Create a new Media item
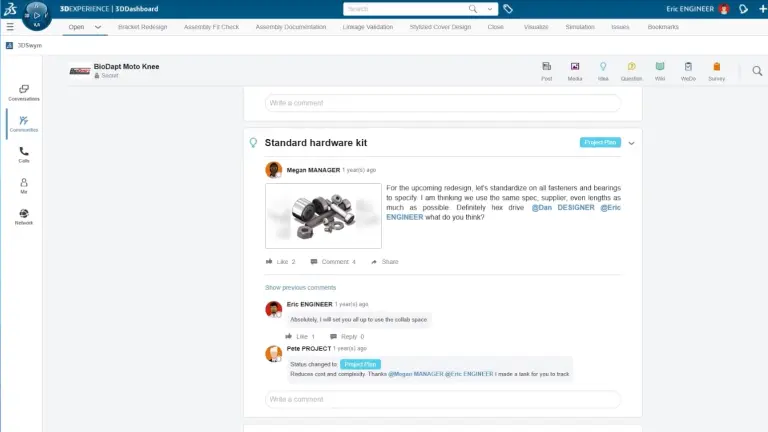The width and height of the screenshot is (768, 432). pos(575,71)
